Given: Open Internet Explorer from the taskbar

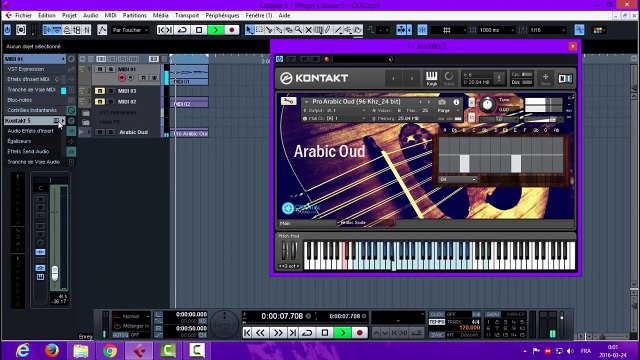Looking at the screenshot, I should point(23,351).
